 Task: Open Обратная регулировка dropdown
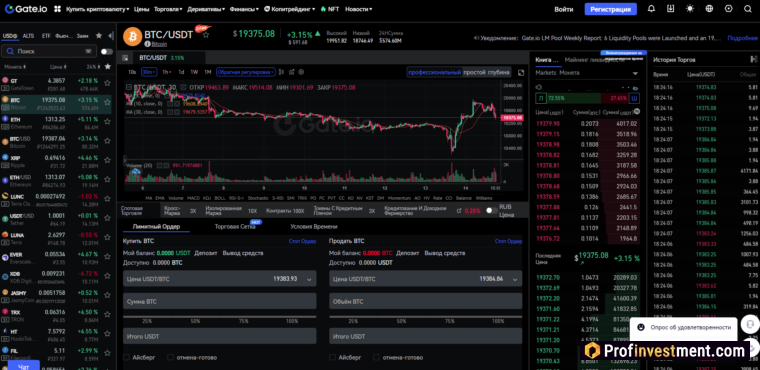(x=246, y=72)
